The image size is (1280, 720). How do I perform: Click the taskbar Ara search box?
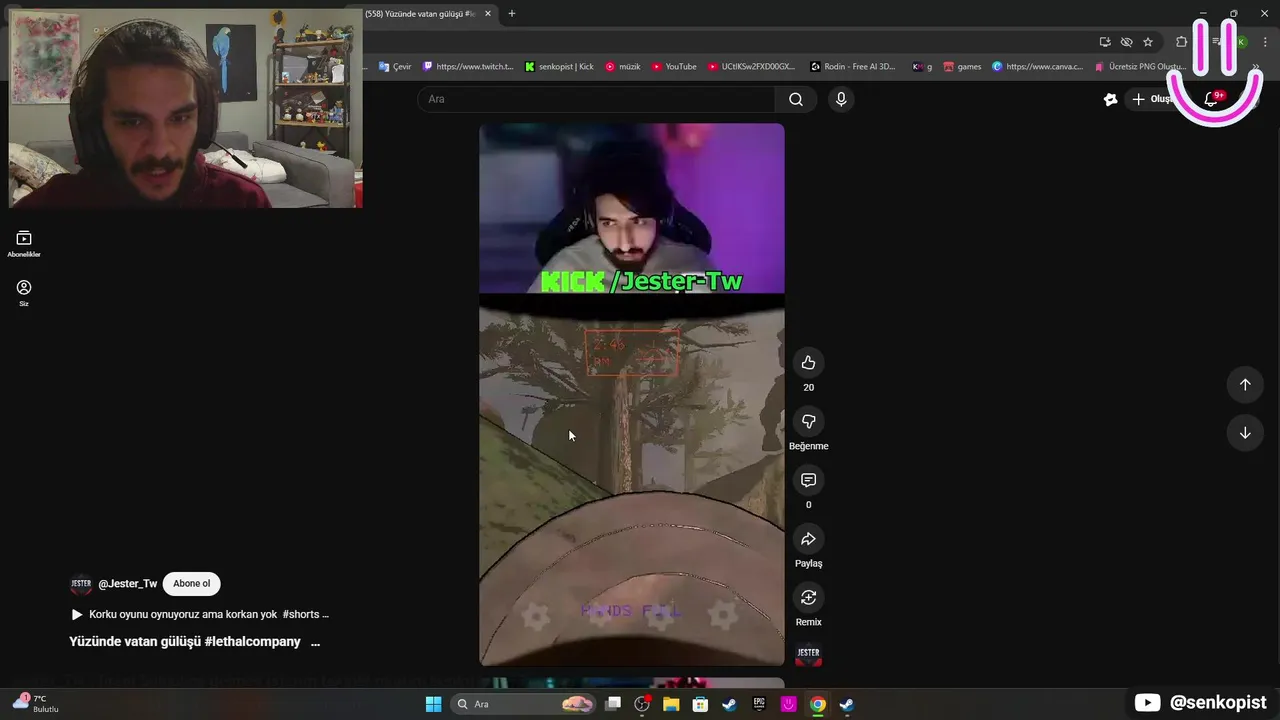tap(524, 704)
